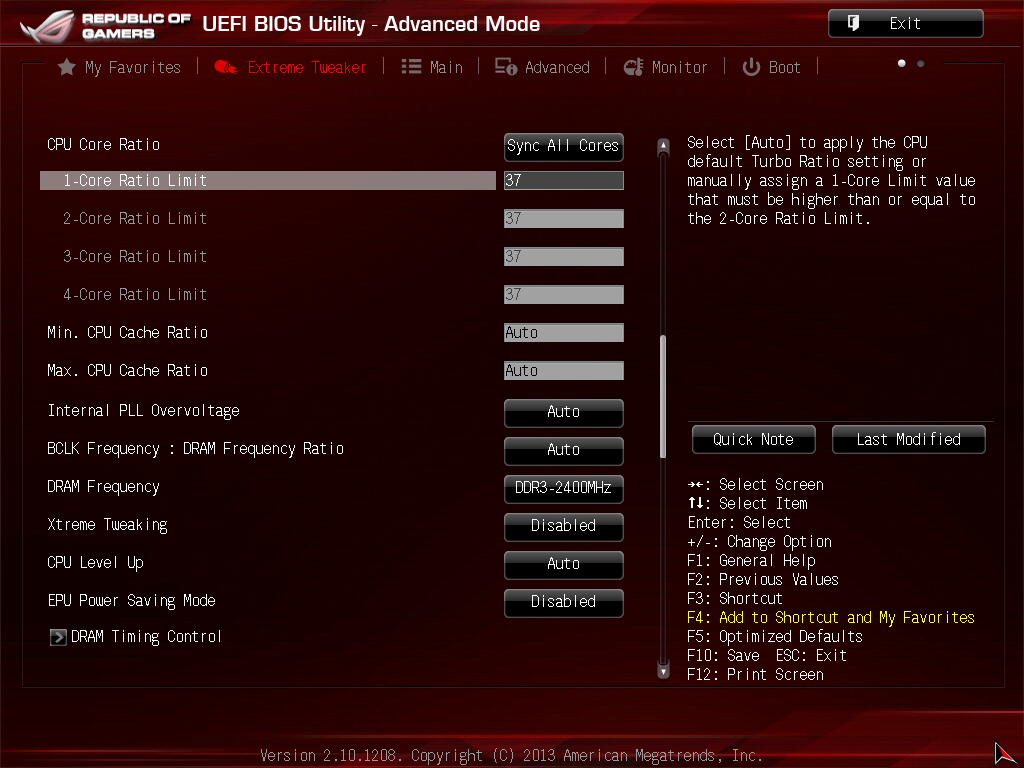Image resolution: width=1024 pixels, height=768 pixels.
Task: Open the Quick Note button
Action: click(753, 440)
